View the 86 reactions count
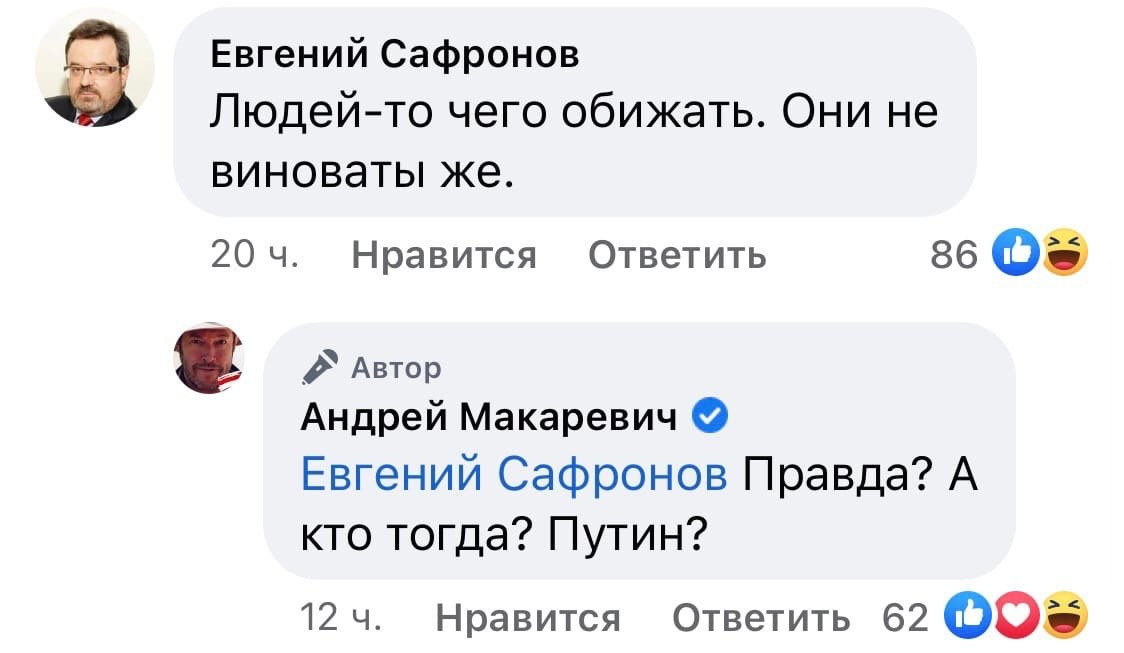1124x653 pixels. tap(954, 254)
